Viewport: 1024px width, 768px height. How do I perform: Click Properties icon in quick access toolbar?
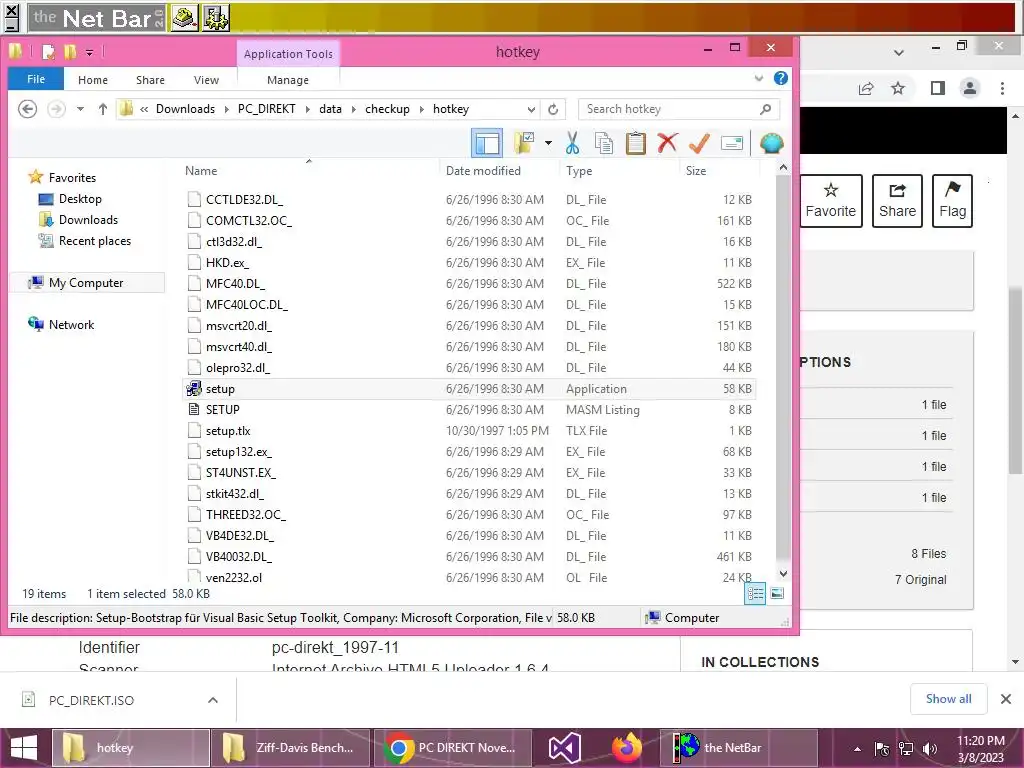pyautogui.click(x=48, y=52)
